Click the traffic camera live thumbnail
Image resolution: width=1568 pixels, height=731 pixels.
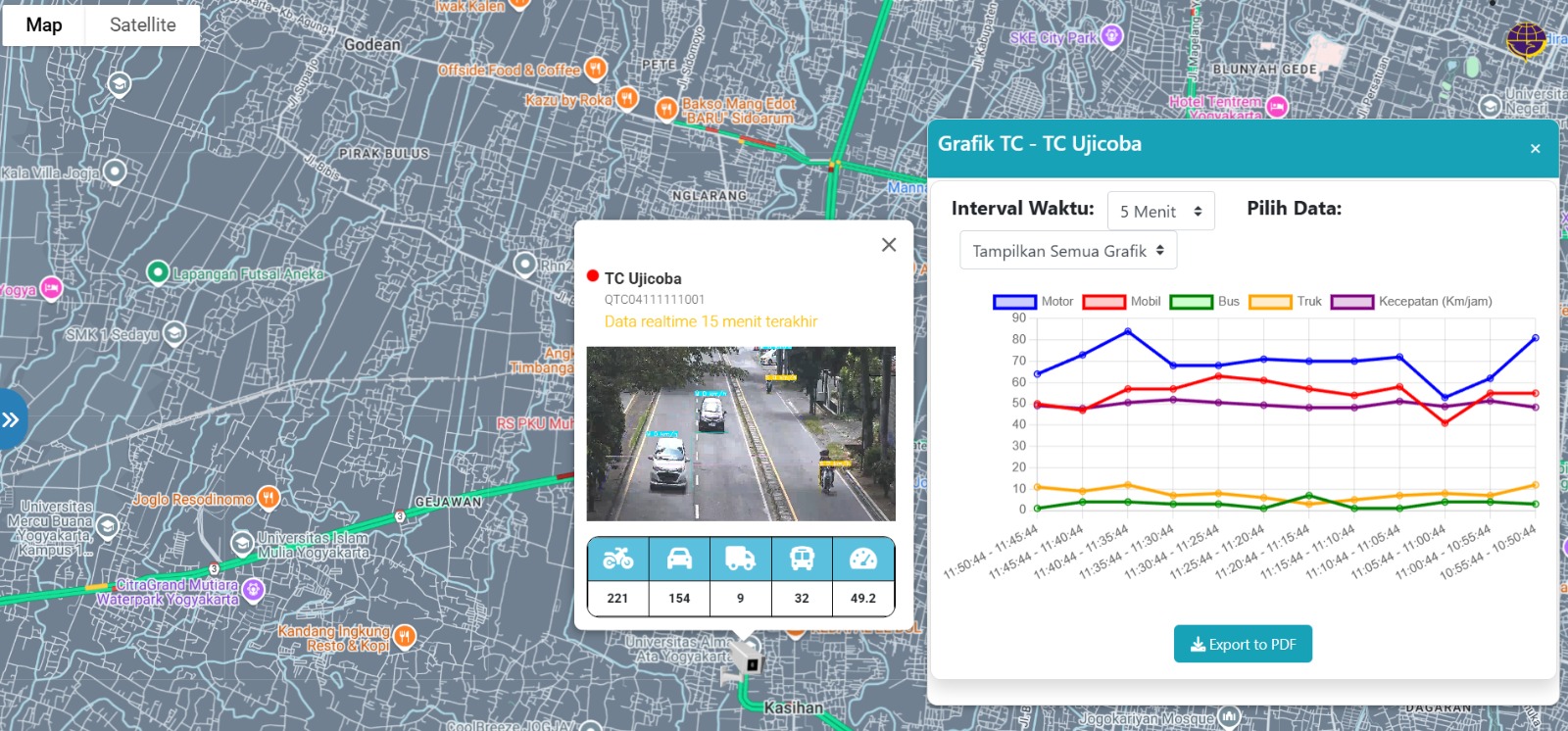tap(741, 433)
